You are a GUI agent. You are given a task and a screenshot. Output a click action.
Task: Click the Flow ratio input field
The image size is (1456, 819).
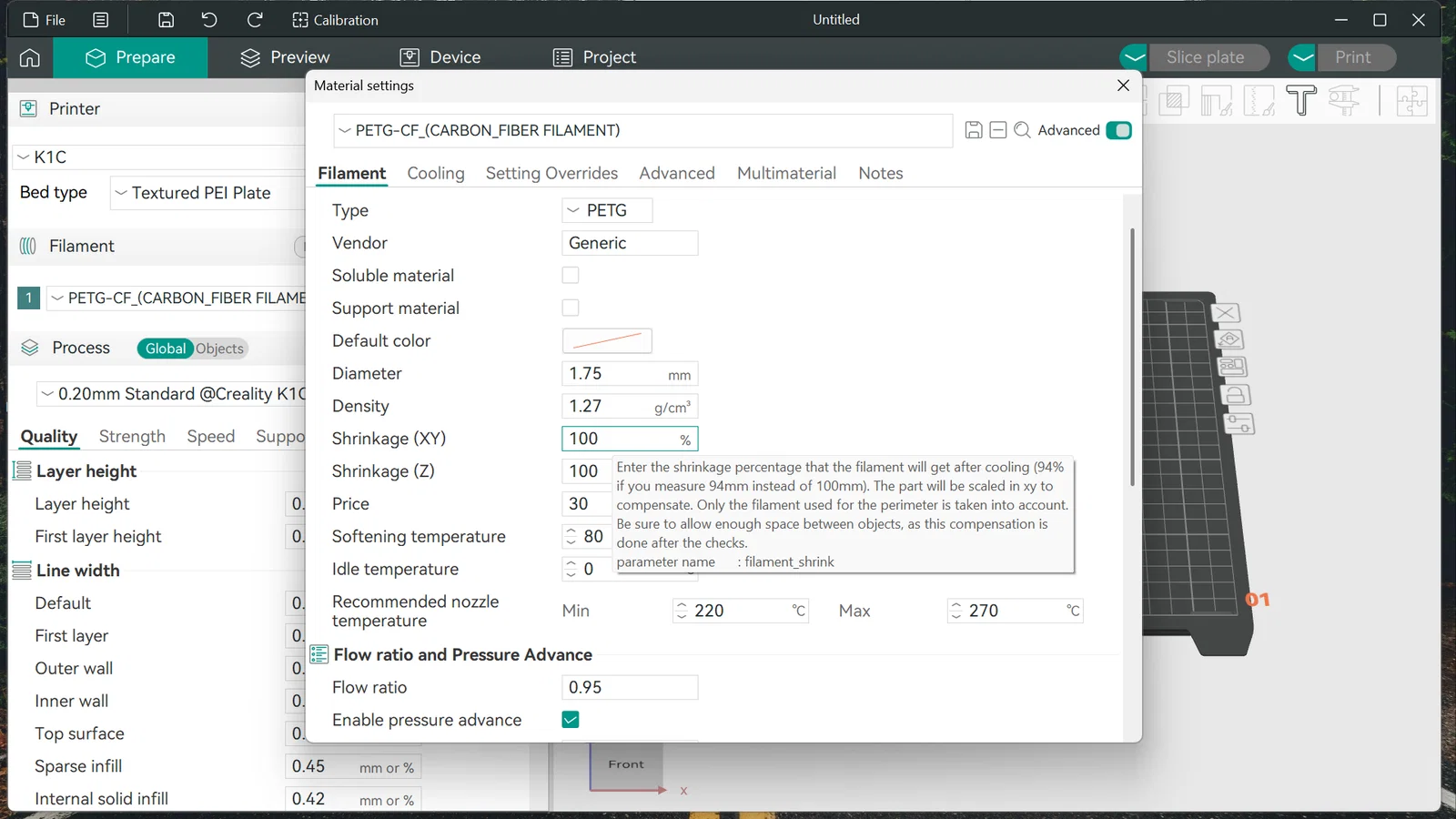(x=630, y=687)
